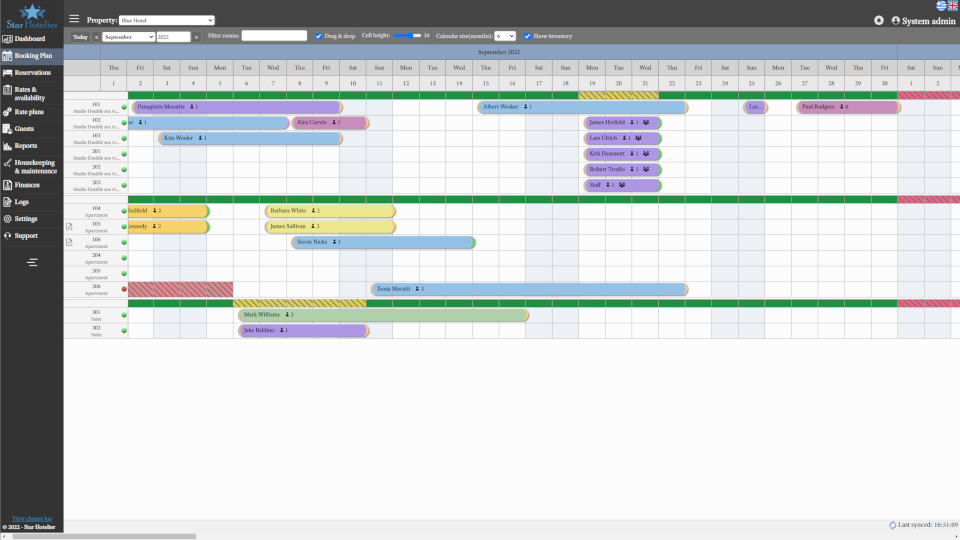
Task: Select the Xenia Moraiti booking
Action: coord(530,289)
